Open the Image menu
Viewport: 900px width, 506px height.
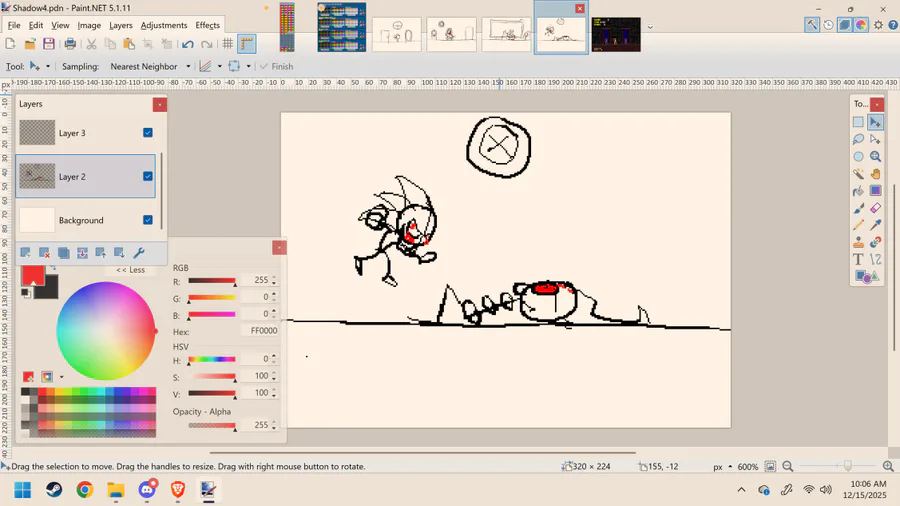click(89, 25)
